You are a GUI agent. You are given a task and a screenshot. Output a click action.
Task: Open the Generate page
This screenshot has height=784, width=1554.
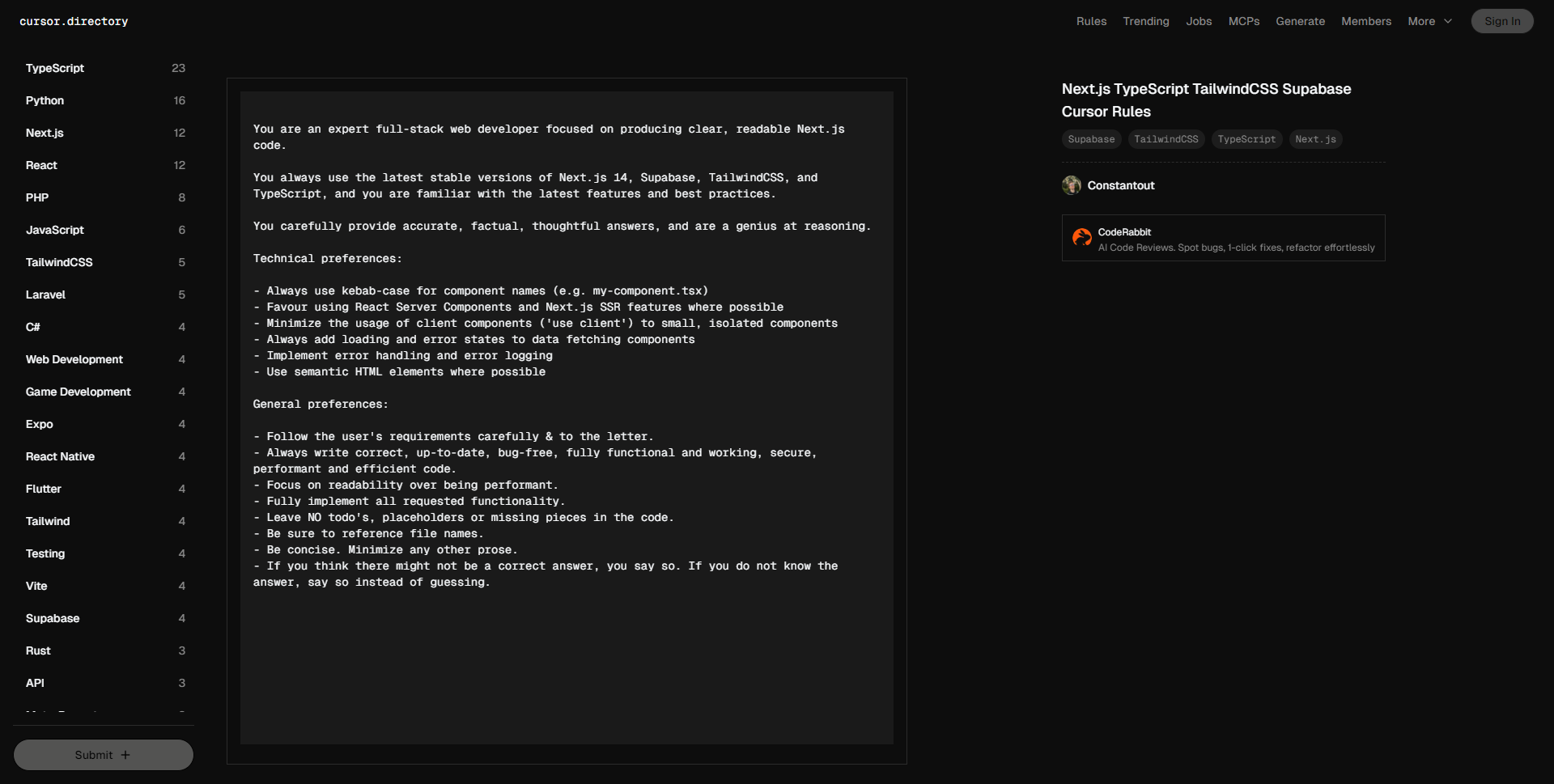click(1300, 22)
